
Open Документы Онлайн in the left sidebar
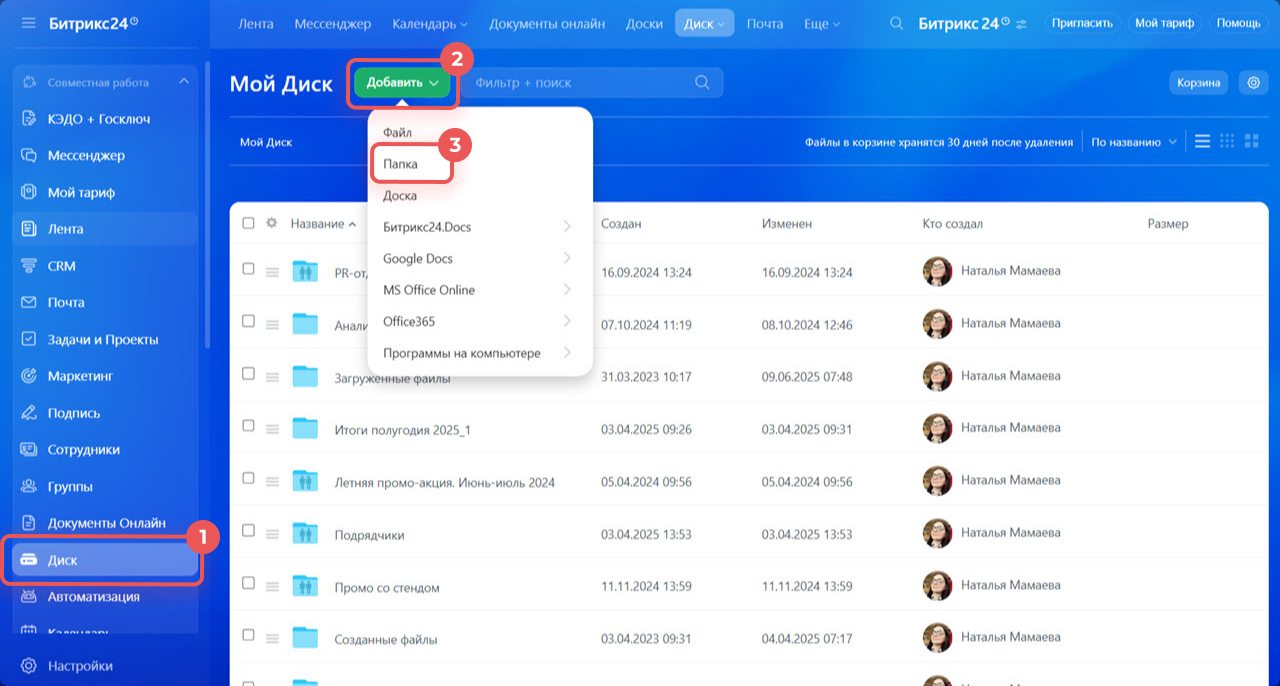[x=105, y=523]
